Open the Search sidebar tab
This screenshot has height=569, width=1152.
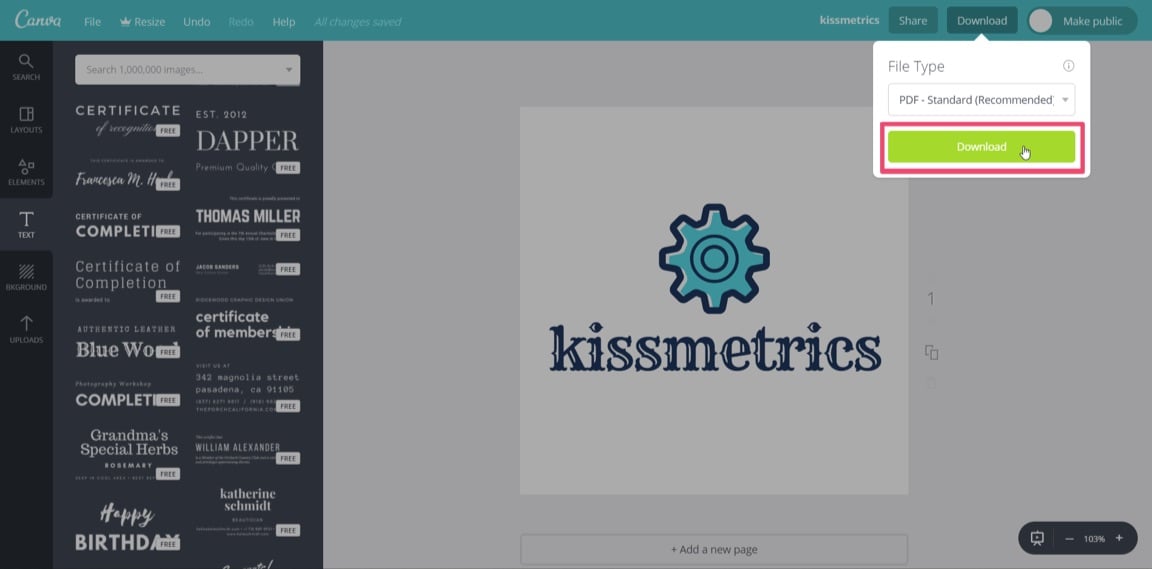click(26, 67)
